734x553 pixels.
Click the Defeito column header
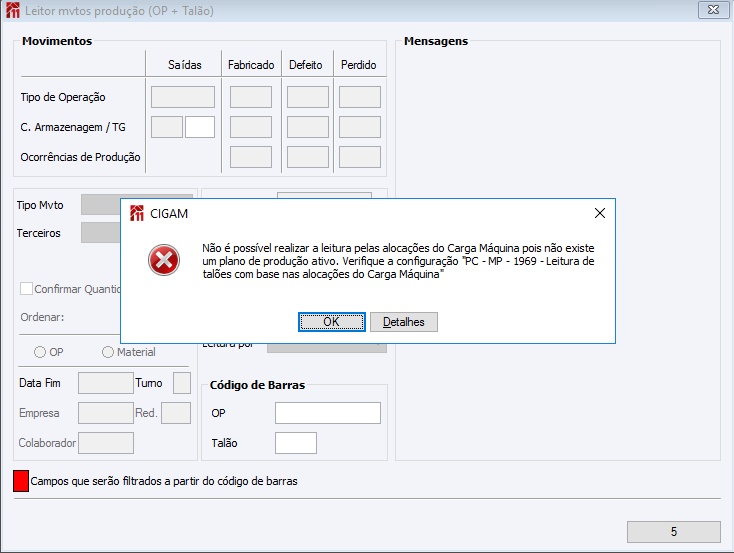click(306, 65)
